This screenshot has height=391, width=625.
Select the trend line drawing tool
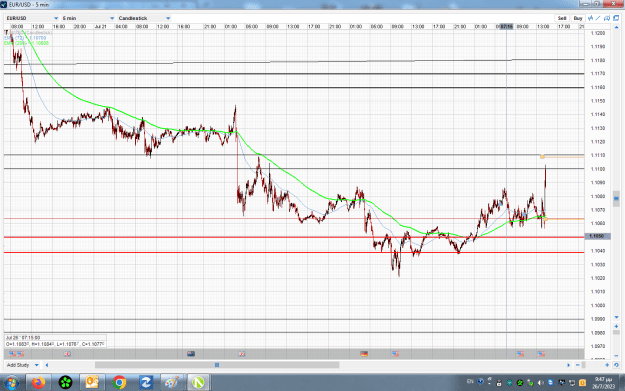coord(598,18)
